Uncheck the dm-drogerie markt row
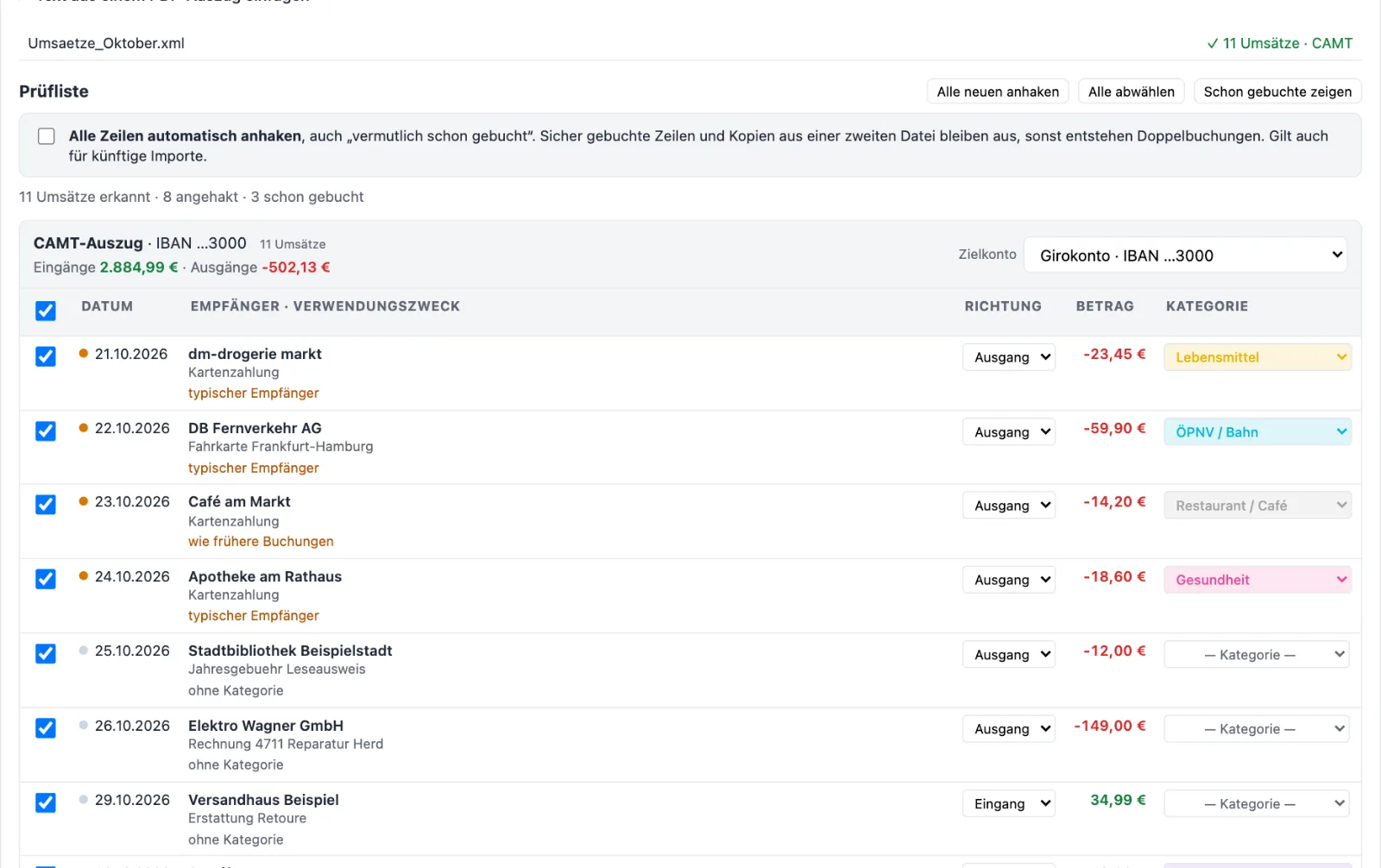Viewport: 1381px width, 868px height. tap(46, 356)
